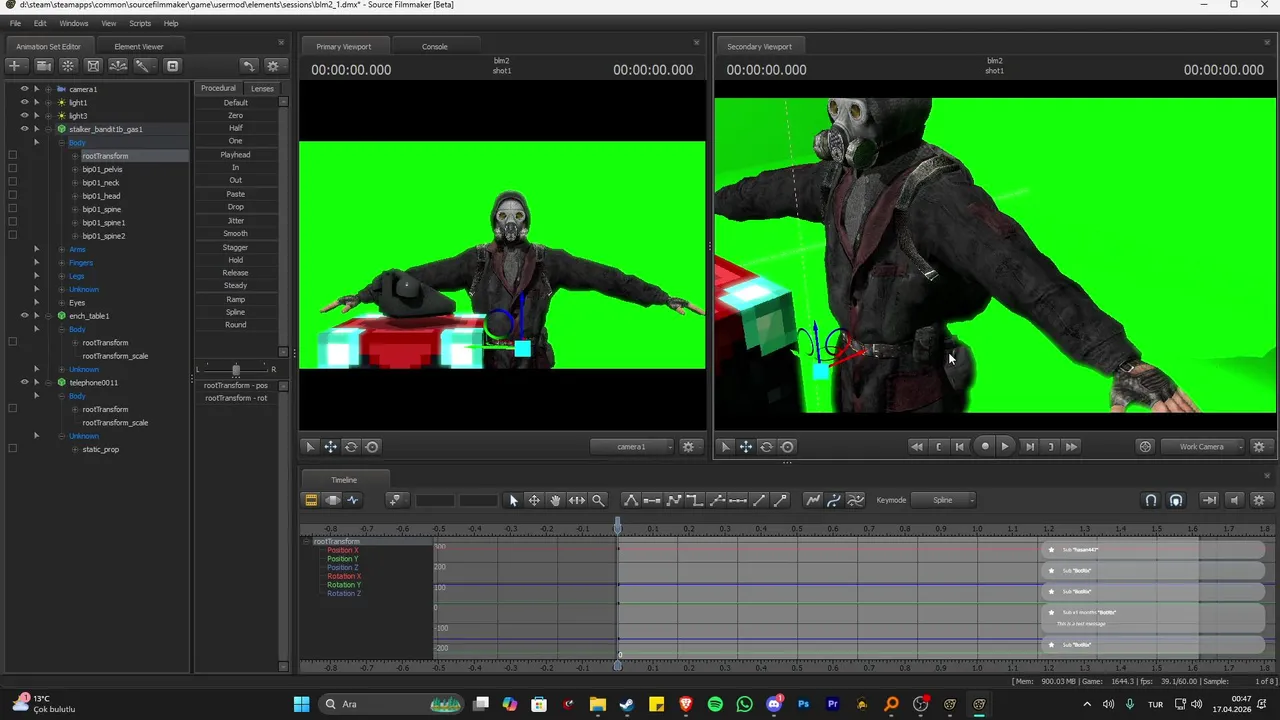Apply the Default procedural preset
The height and width of the screenshot is (720, 1280).
coord(236,102)
